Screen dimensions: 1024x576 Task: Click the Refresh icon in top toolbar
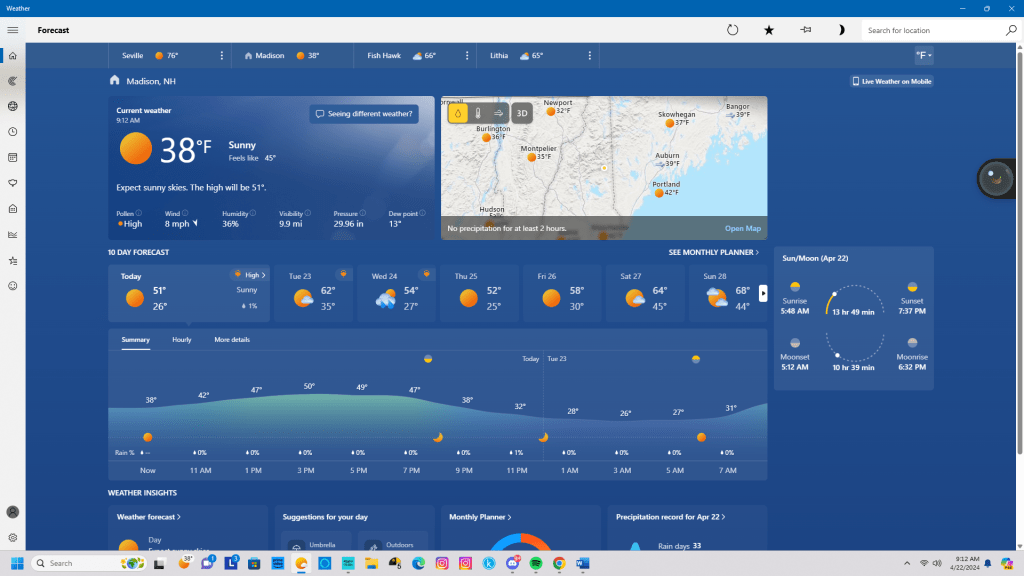coord(732,30)
